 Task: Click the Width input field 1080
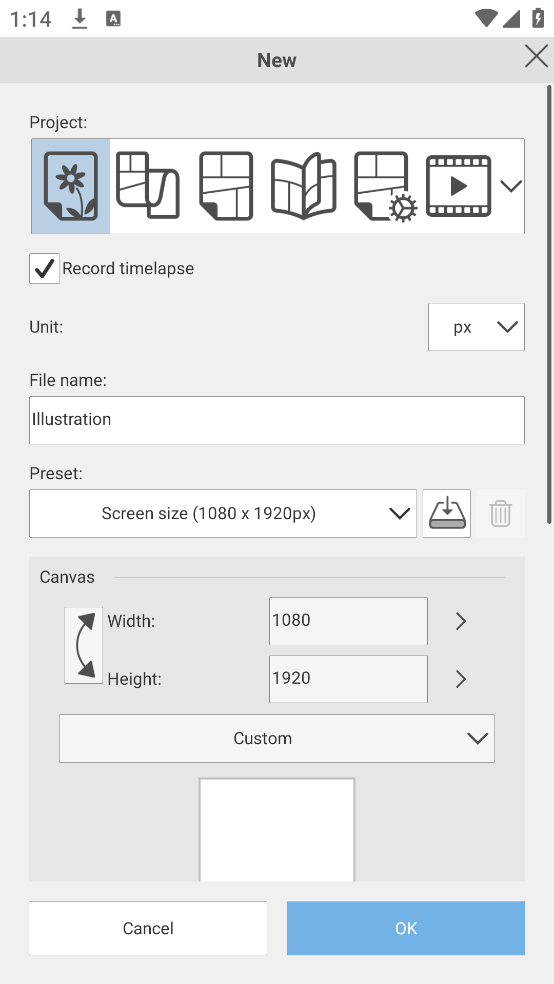348,621
